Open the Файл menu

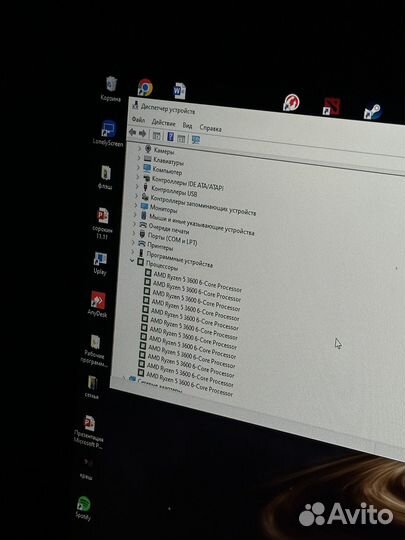tap(138, 120)
